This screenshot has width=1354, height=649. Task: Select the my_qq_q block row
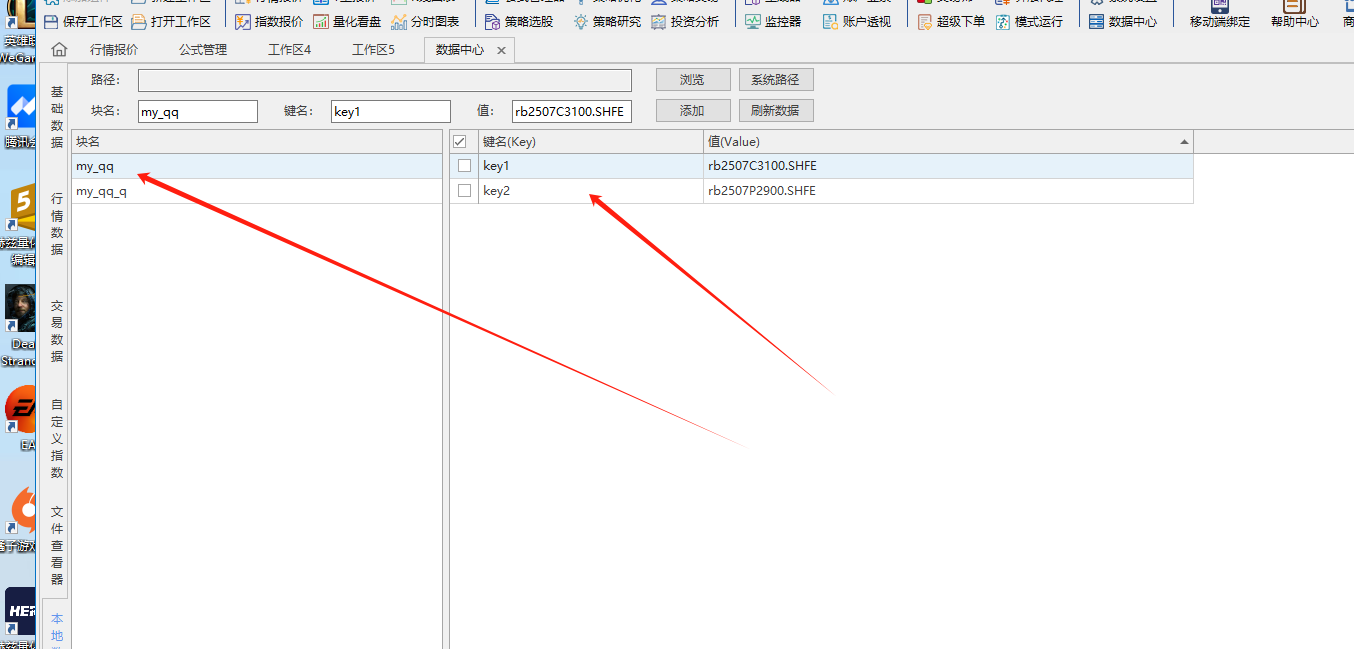(x=257, y=191)
